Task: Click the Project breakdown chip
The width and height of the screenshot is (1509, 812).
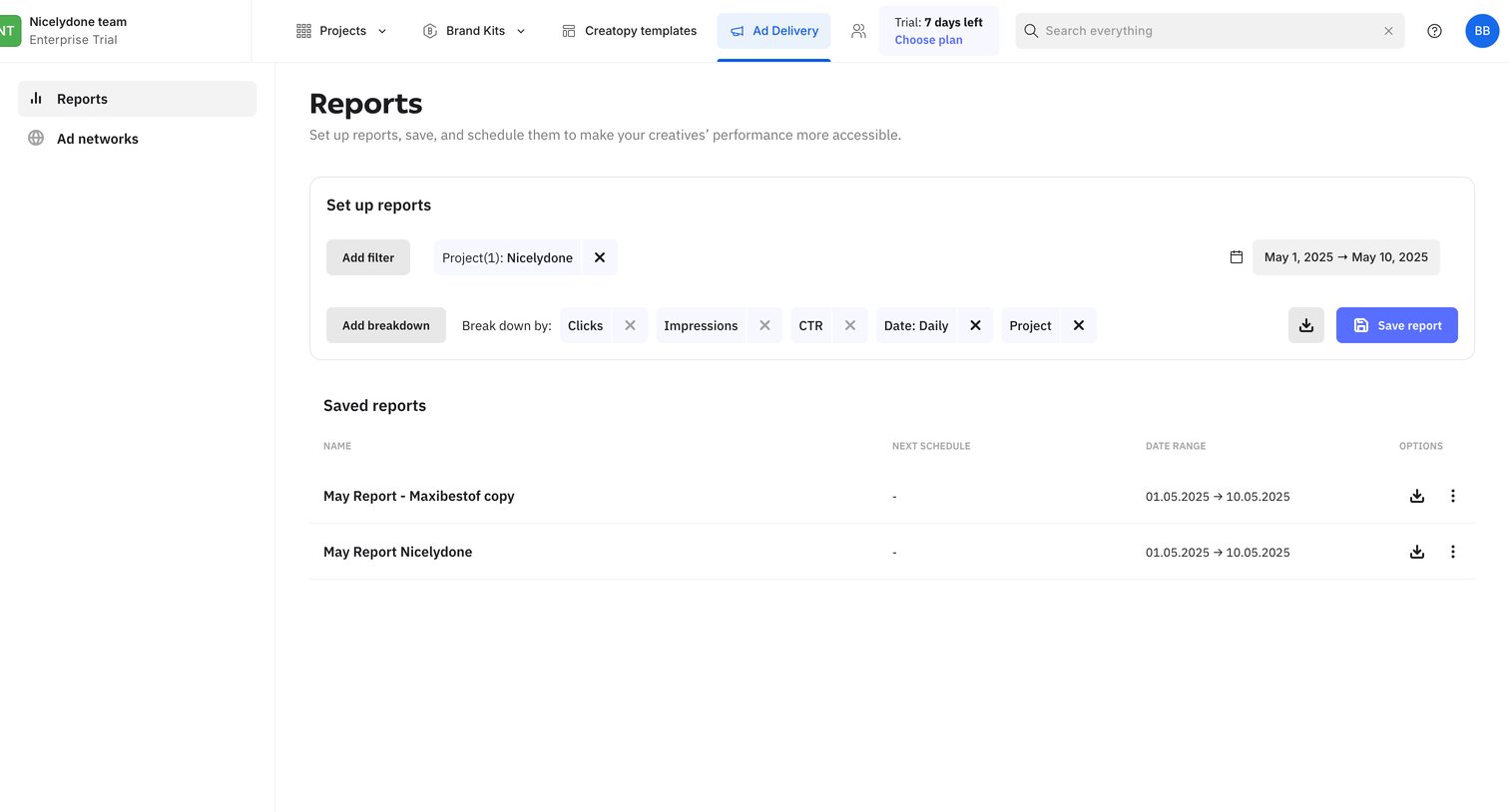Action: pyautogui.click(x=1030, y=325)
